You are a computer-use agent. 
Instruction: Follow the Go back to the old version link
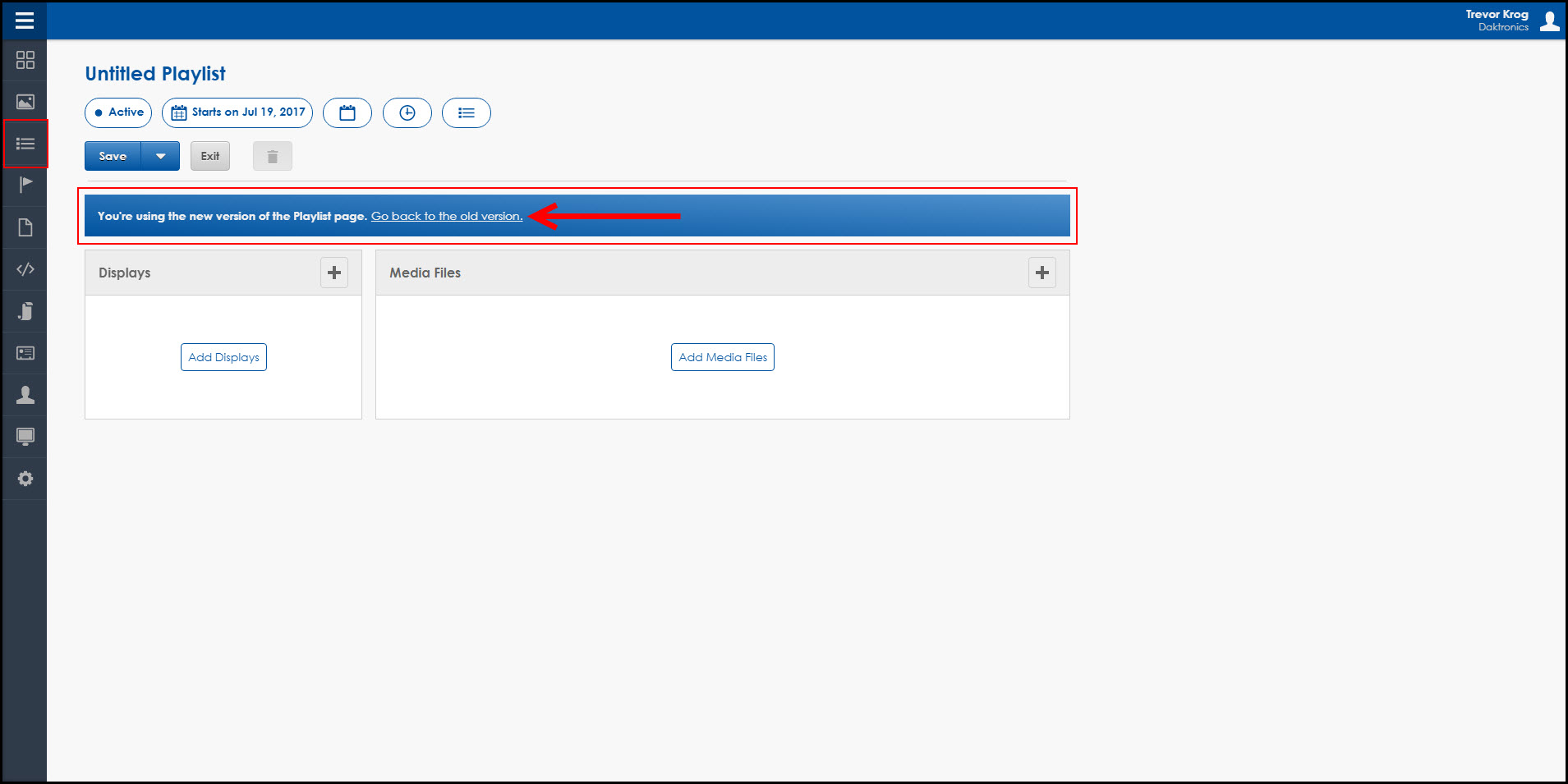tap(446, 217)
